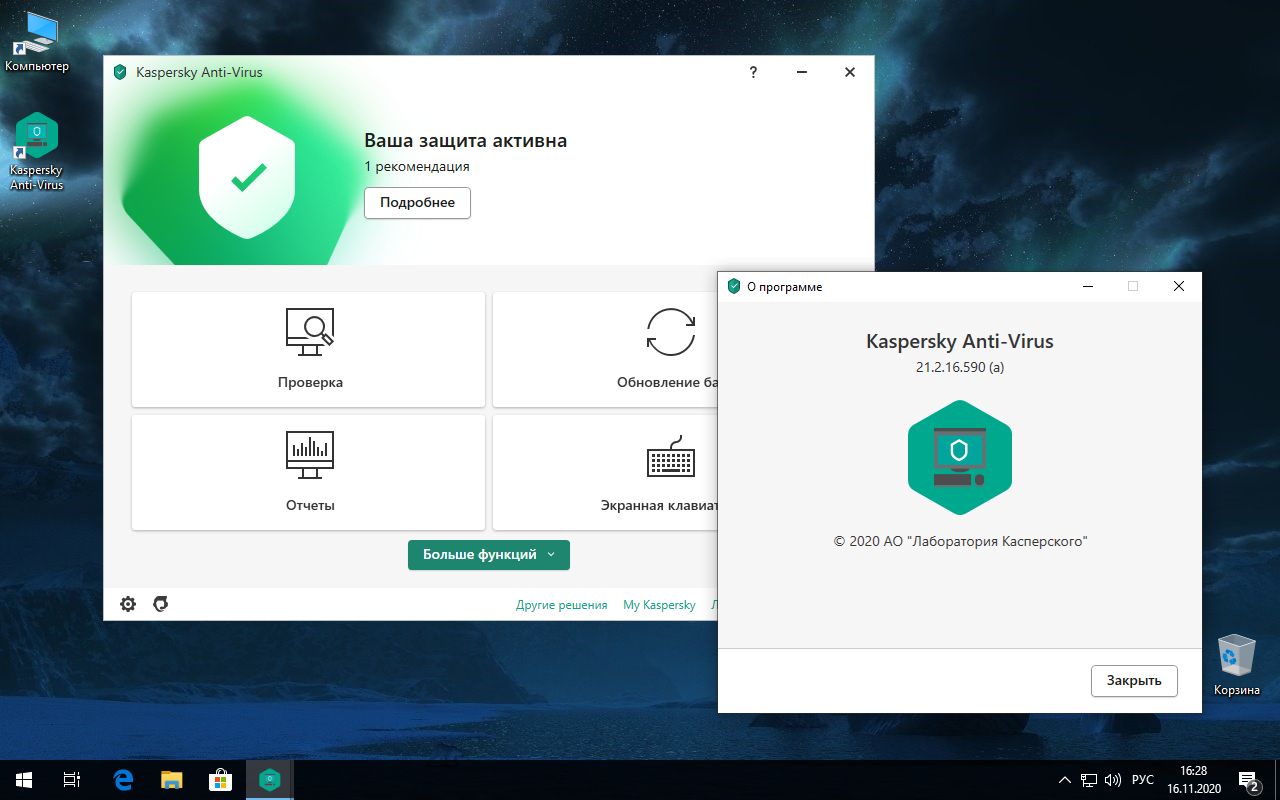Click the shield icon in main window title bar

click(120, 72)
